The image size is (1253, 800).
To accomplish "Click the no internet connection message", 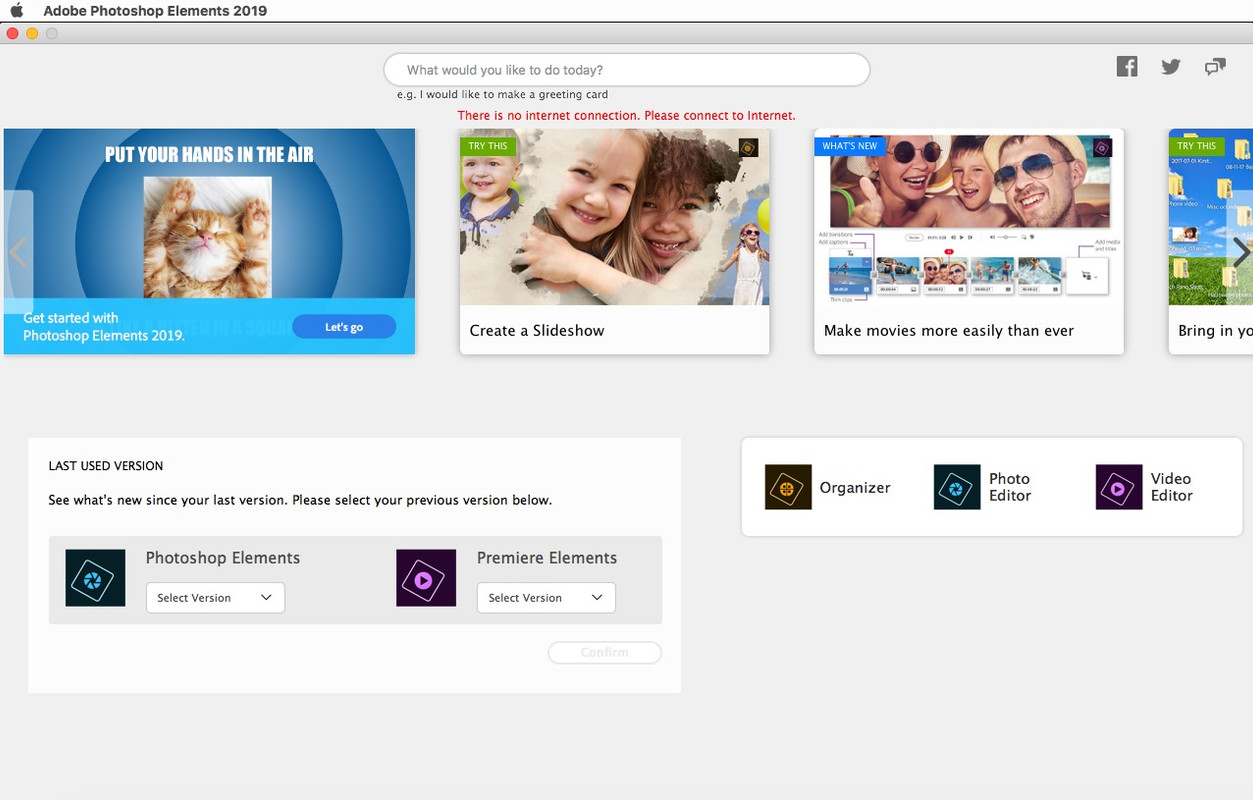I will click(627, 116).
